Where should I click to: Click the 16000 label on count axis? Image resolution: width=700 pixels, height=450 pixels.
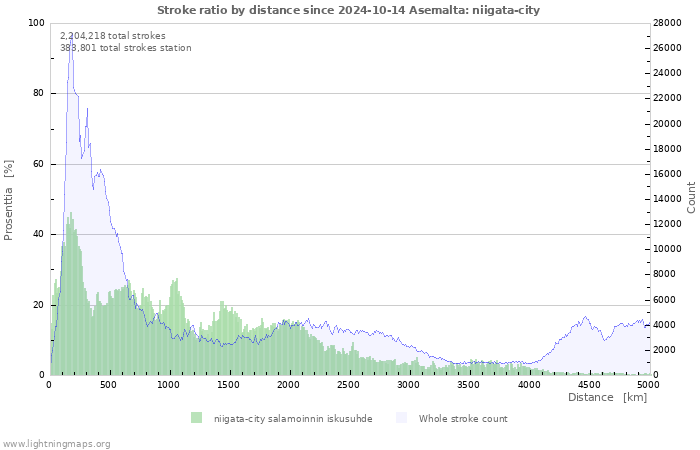point(667,174)
